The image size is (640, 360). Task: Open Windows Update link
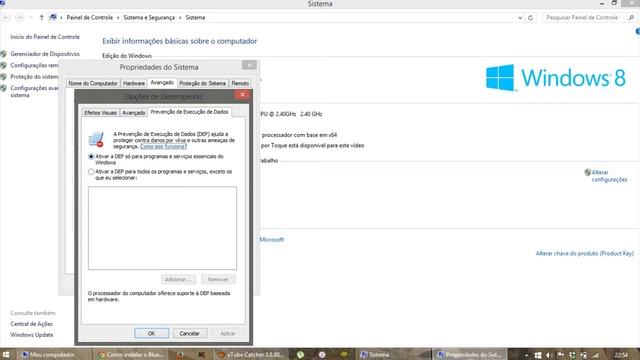pyautogui.click(x=32, y=335)
